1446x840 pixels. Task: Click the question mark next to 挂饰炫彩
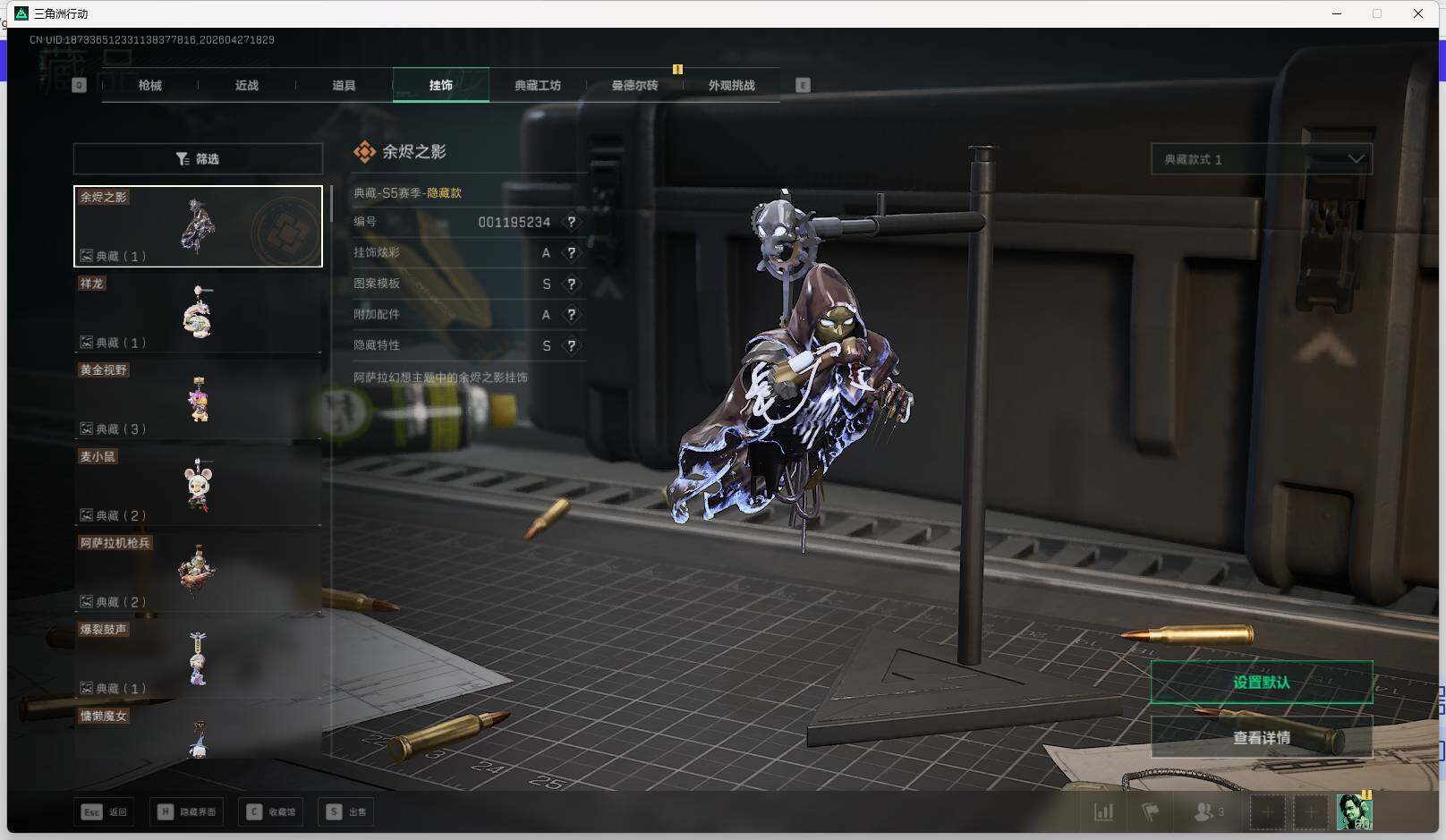coord(571,253)
